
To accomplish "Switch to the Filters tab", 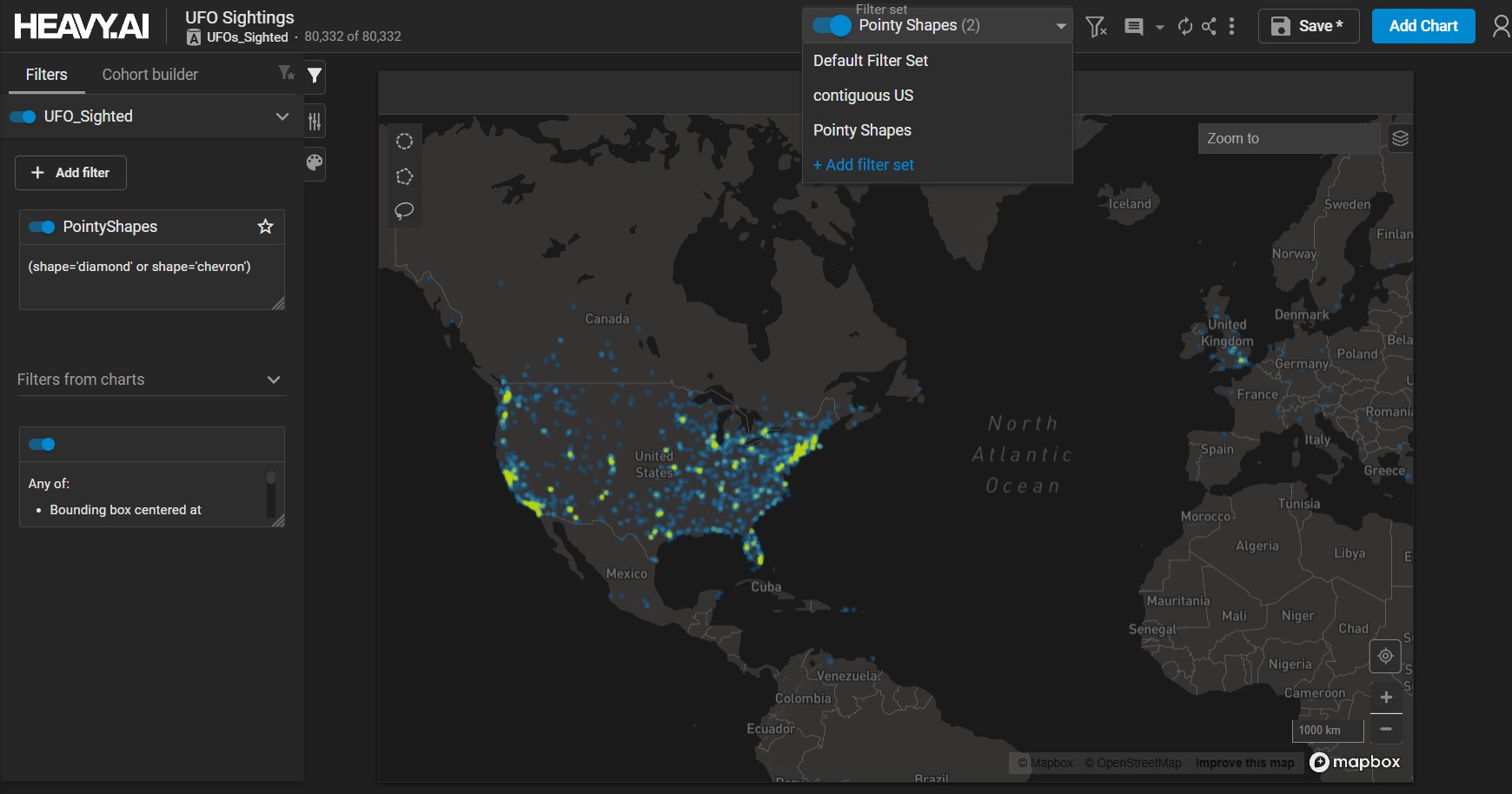I will click(47, 75).
